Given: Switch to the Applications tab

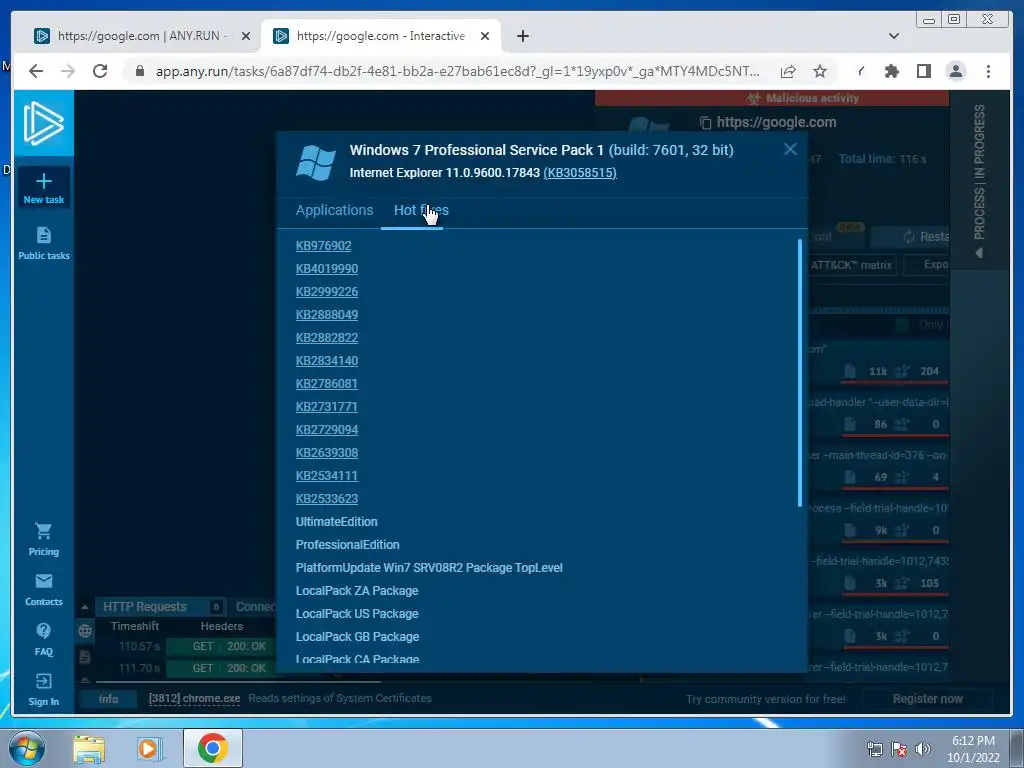Looking at the screenshot, I should coord(334,210).
